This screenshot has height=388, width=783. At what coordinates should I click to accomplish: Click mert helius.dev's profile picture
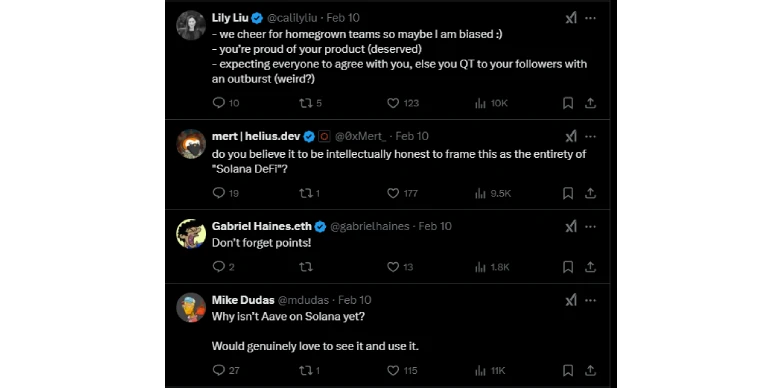[191, 144]
